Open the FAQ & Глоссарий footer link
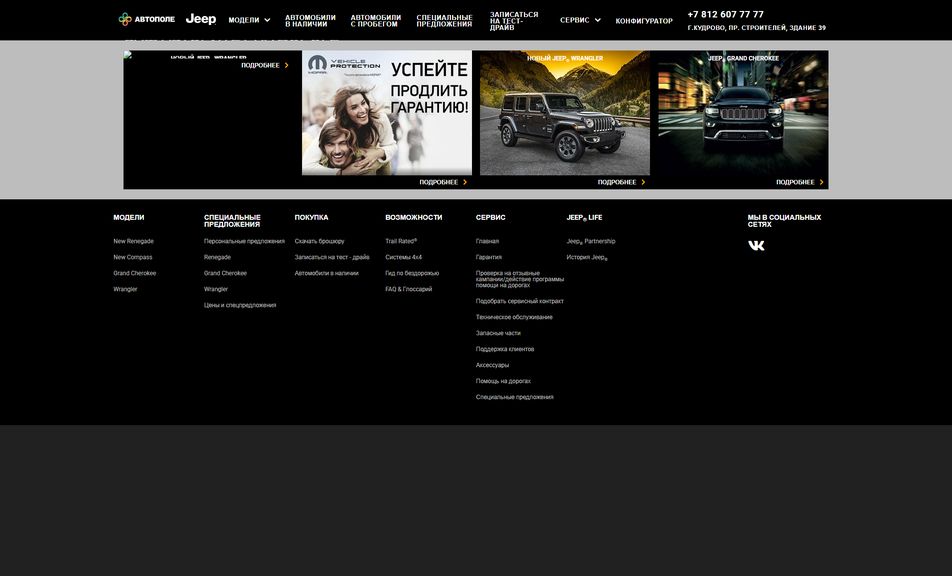This screenshot has width=952, height=576. (x=409, y=290)
